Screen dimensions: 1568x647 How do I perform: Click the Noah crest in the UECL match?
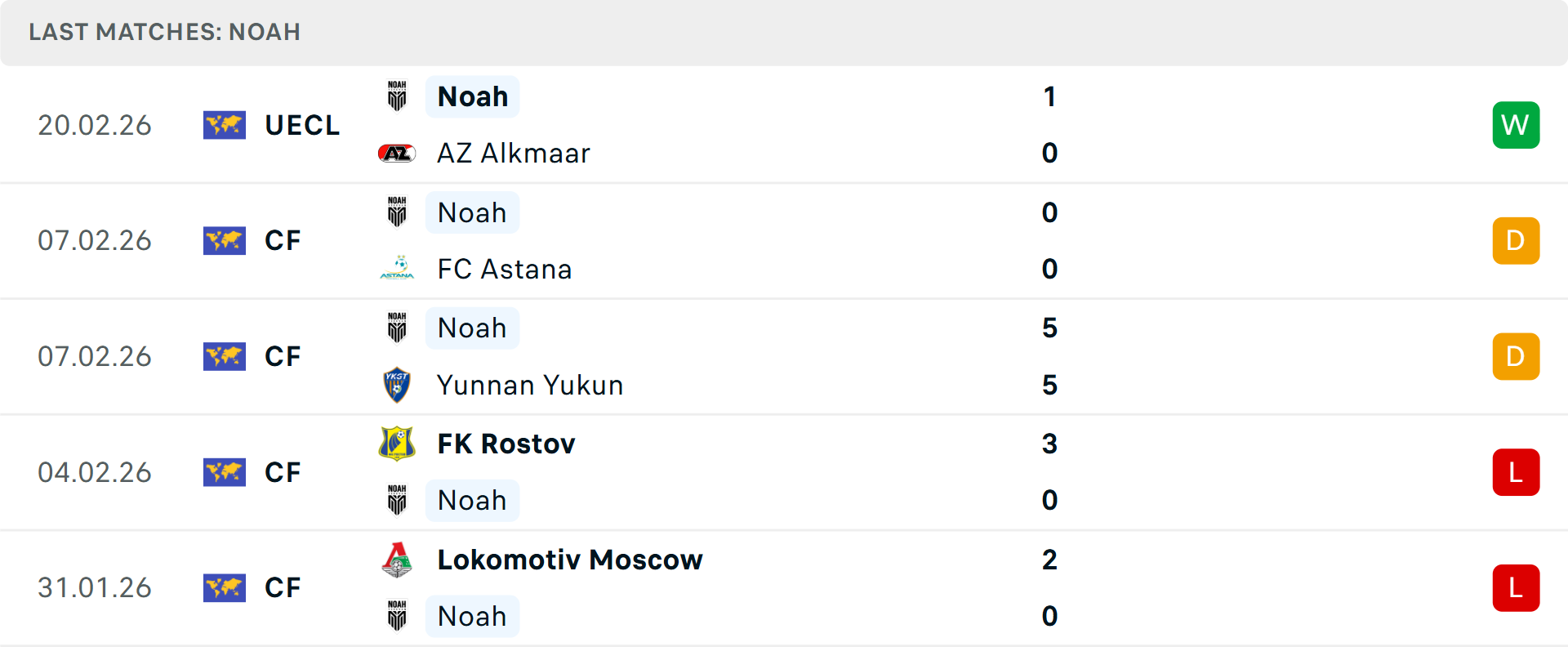point(397,96)
